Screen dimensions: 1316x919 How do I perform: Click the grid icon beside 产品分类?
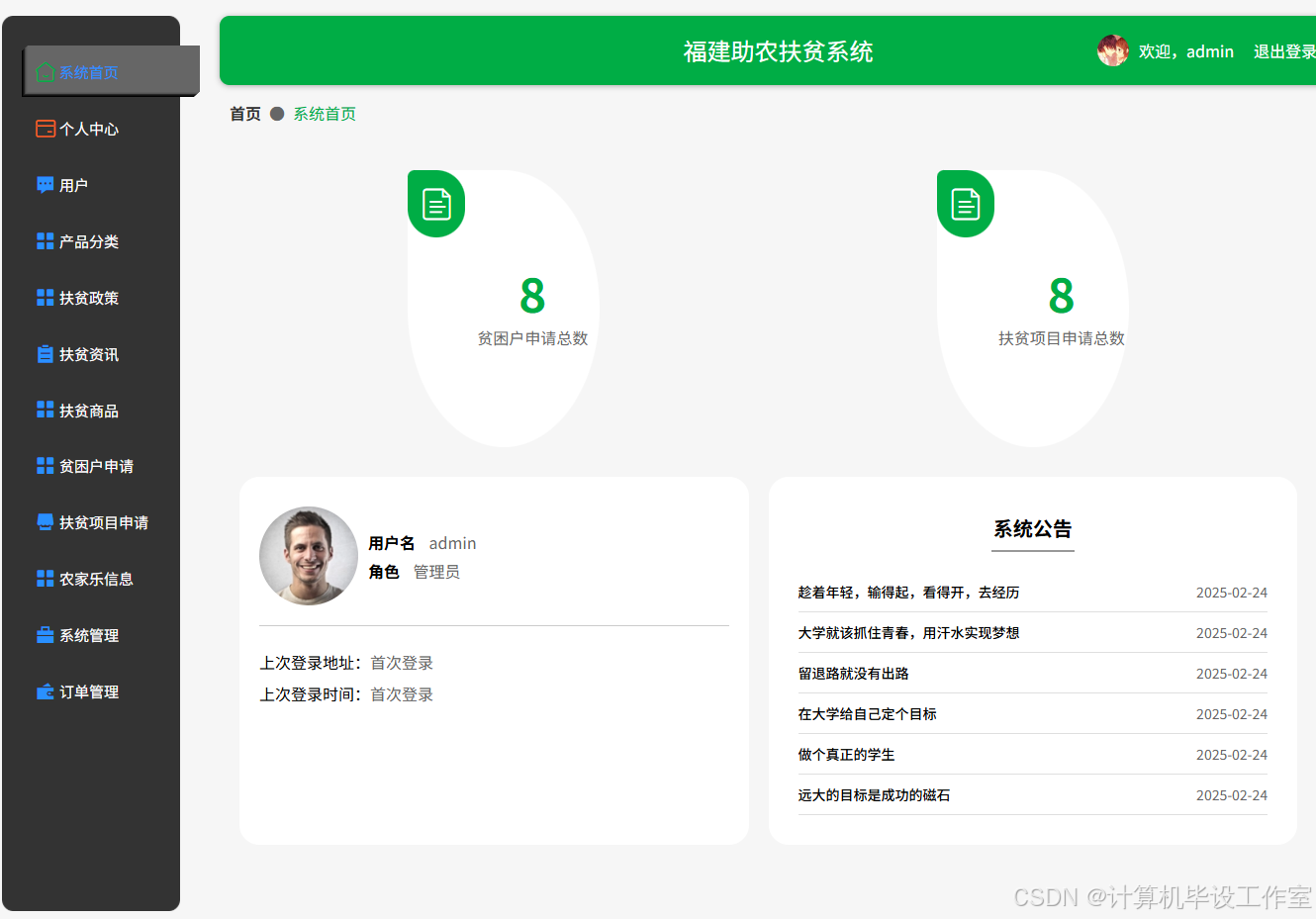point(45,241)
